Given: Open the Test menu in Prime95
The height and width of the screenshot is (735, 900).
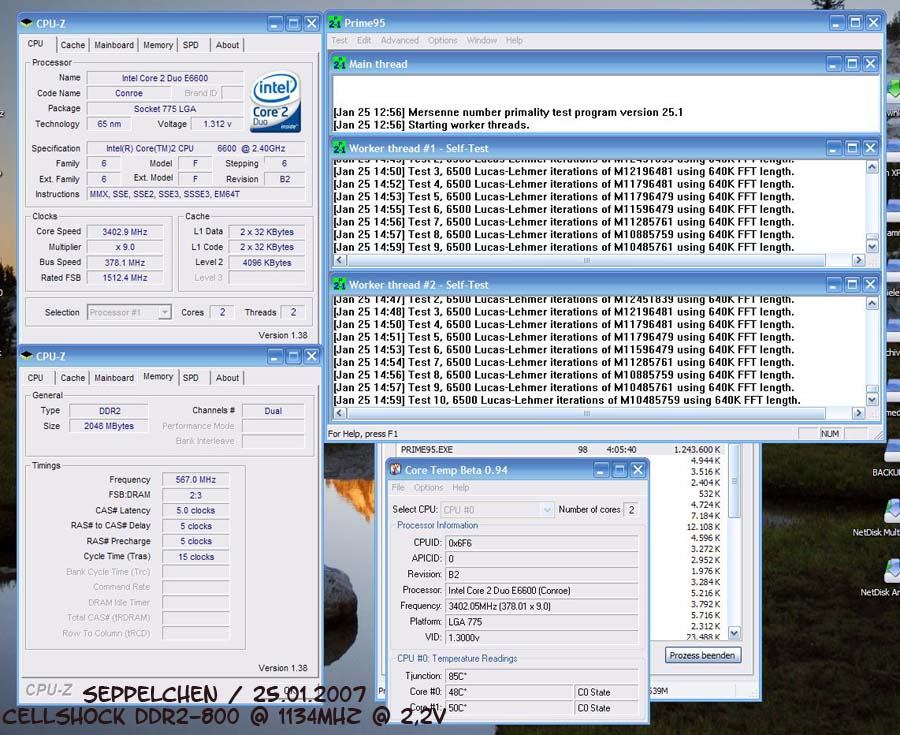Looking at the screenshot, I should click(339, 40).
